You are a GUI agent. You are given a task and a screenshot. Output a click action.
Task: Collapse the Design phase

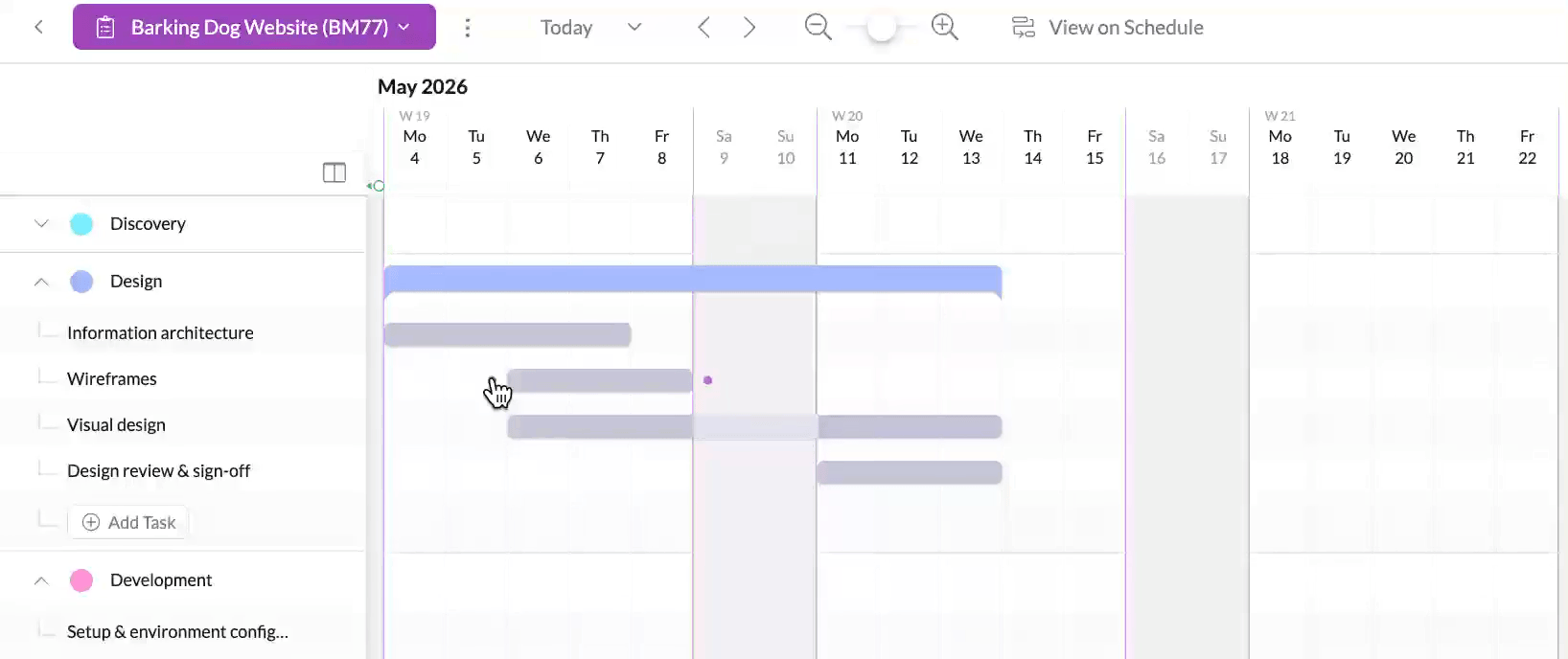pyautogui.click(x=41, y=282)
